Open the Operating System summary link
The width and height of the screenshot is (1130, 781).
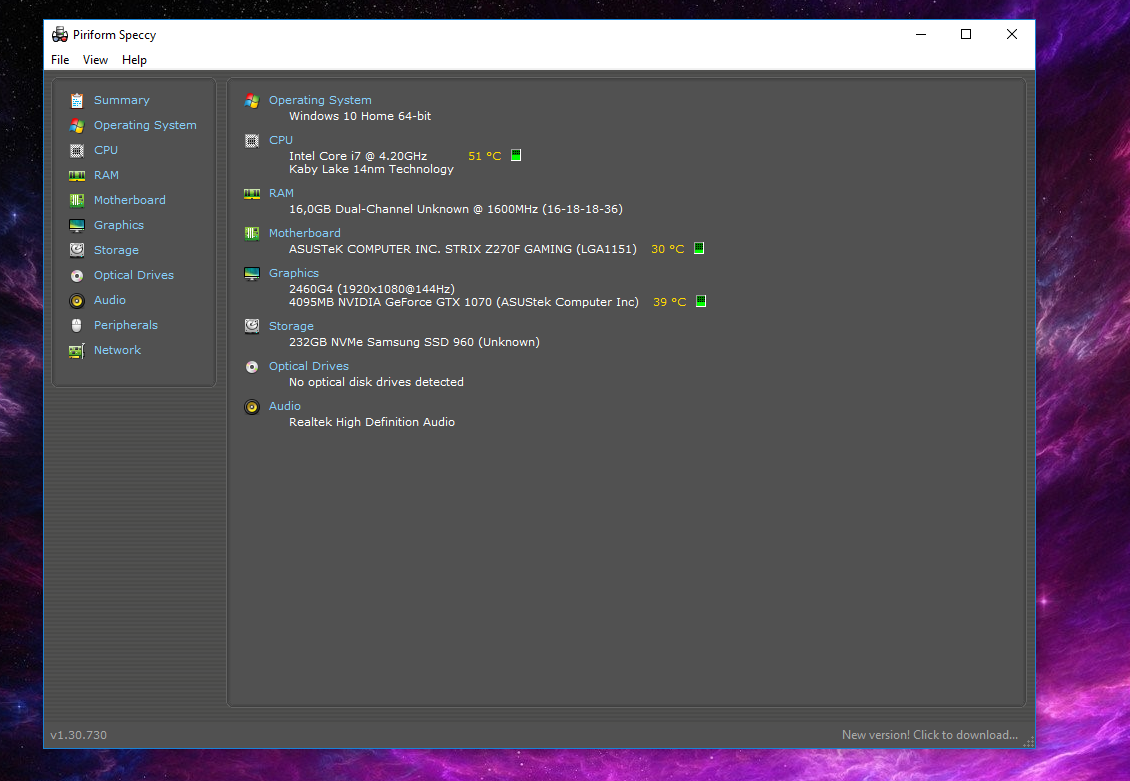pyautogui.click(x=320, y=100)
